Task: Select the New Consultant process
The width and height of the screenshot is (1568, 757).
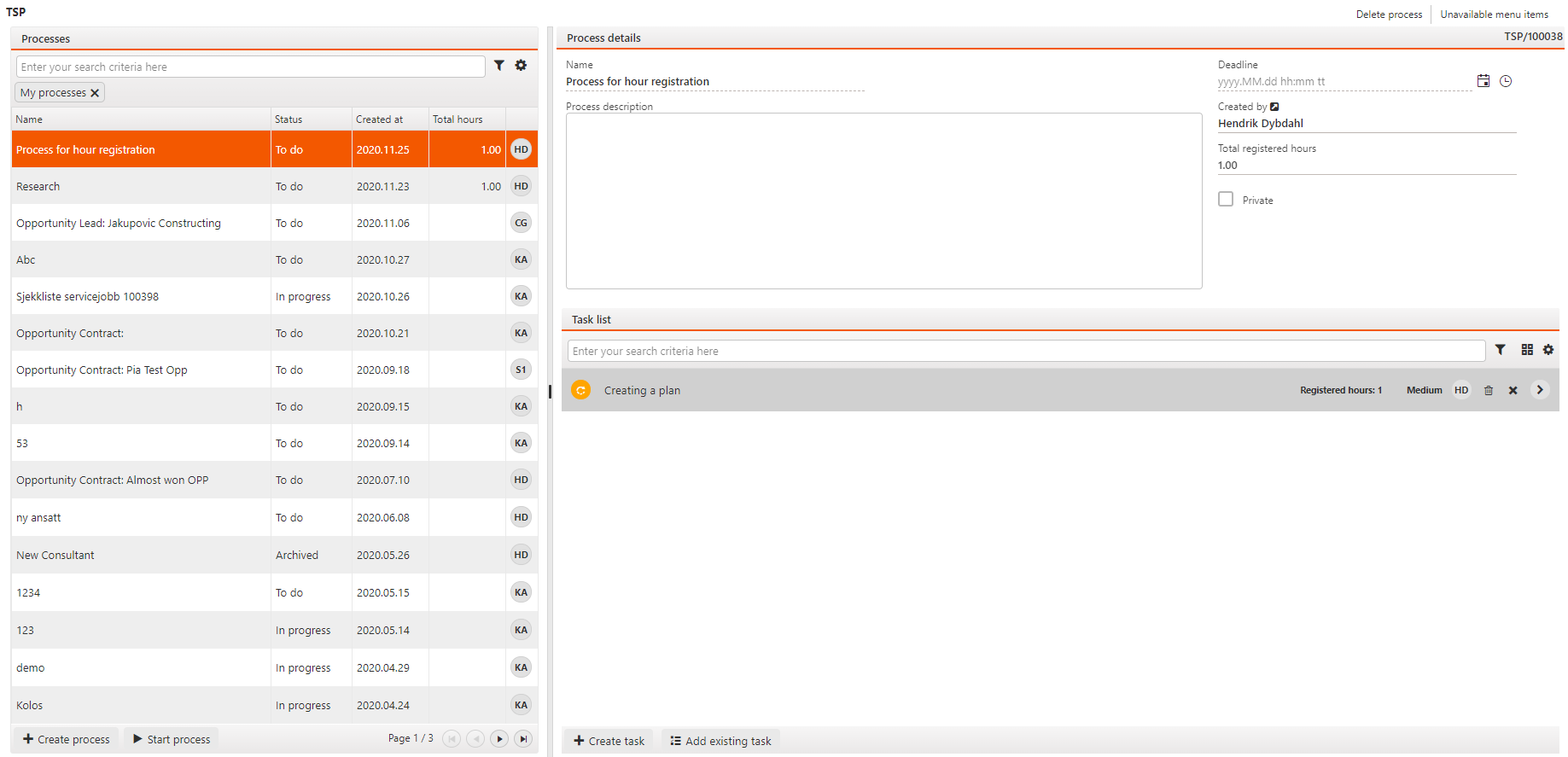Action: click(x=275, y=555)
